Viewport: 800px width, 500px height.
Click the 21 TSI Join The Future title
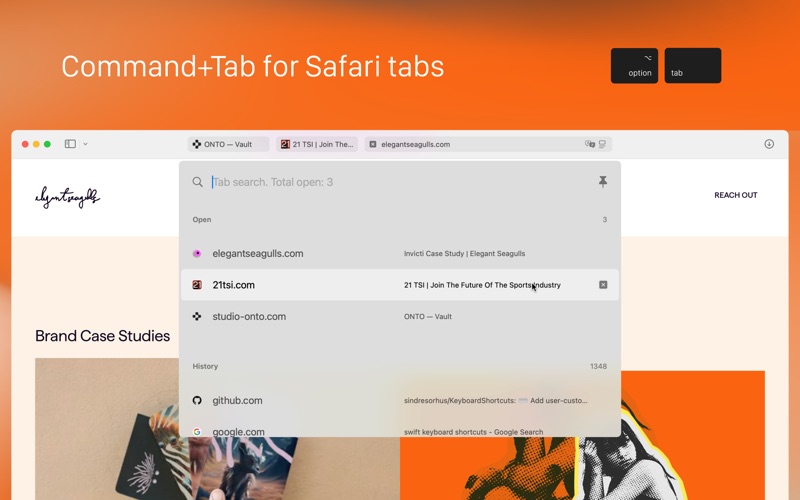482,285
